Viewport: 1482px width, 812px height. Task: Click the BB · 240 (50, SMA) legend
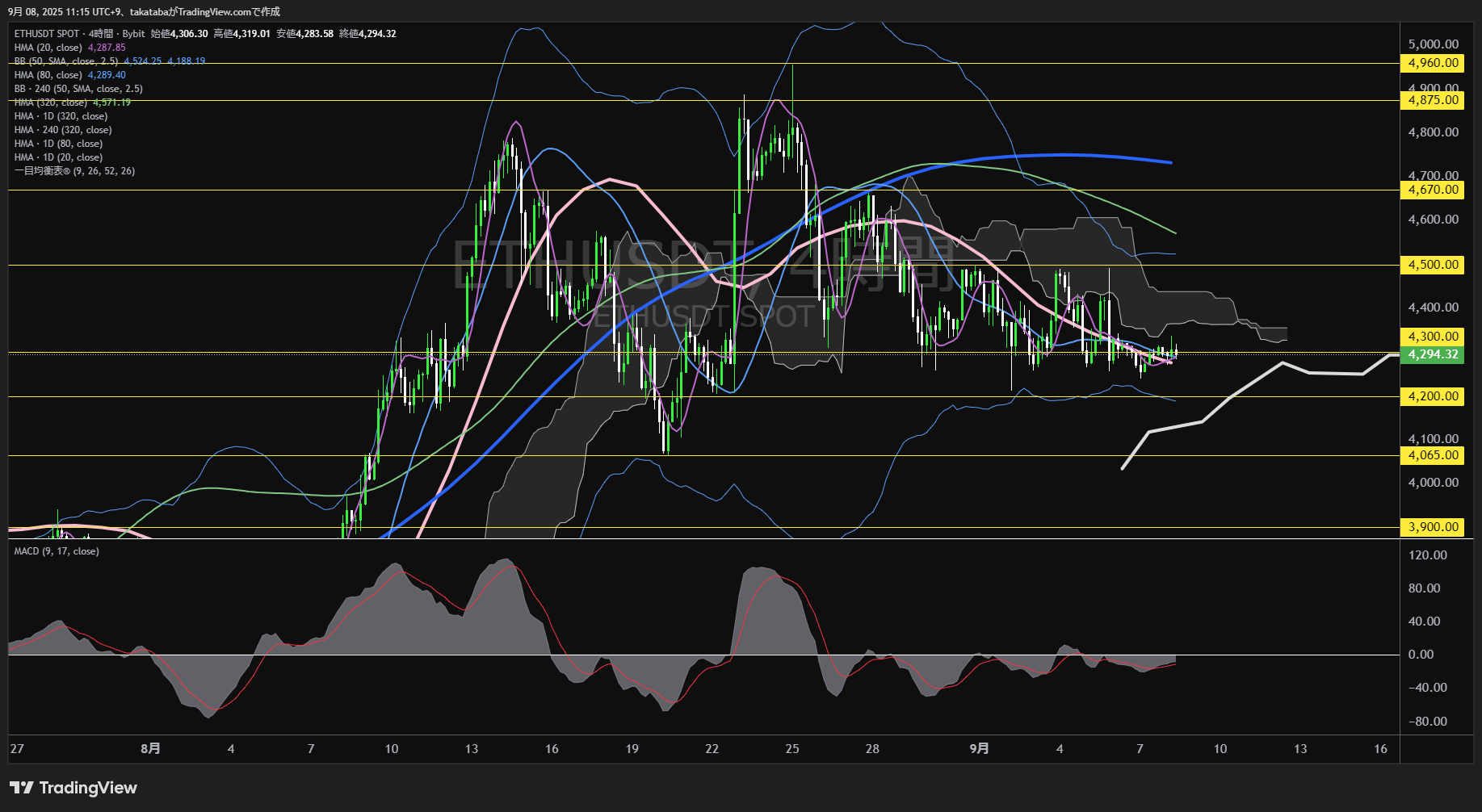[x=78, y=89]
